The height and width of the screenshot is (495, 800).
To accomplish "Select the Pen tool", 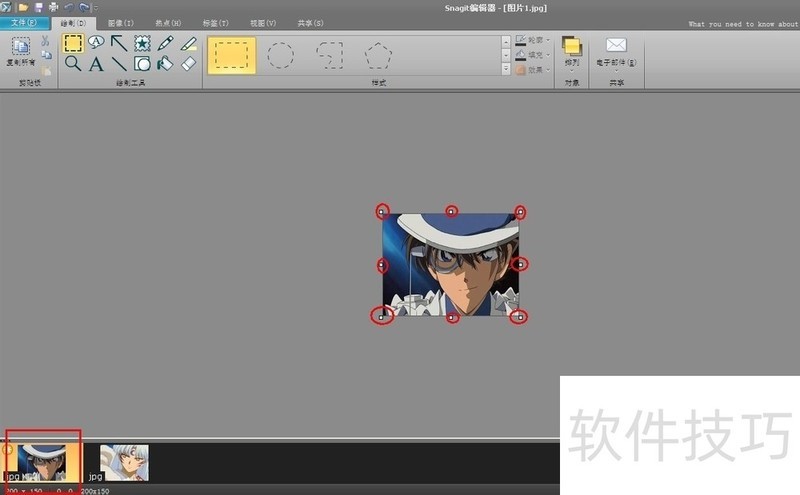I will [165, 43].
